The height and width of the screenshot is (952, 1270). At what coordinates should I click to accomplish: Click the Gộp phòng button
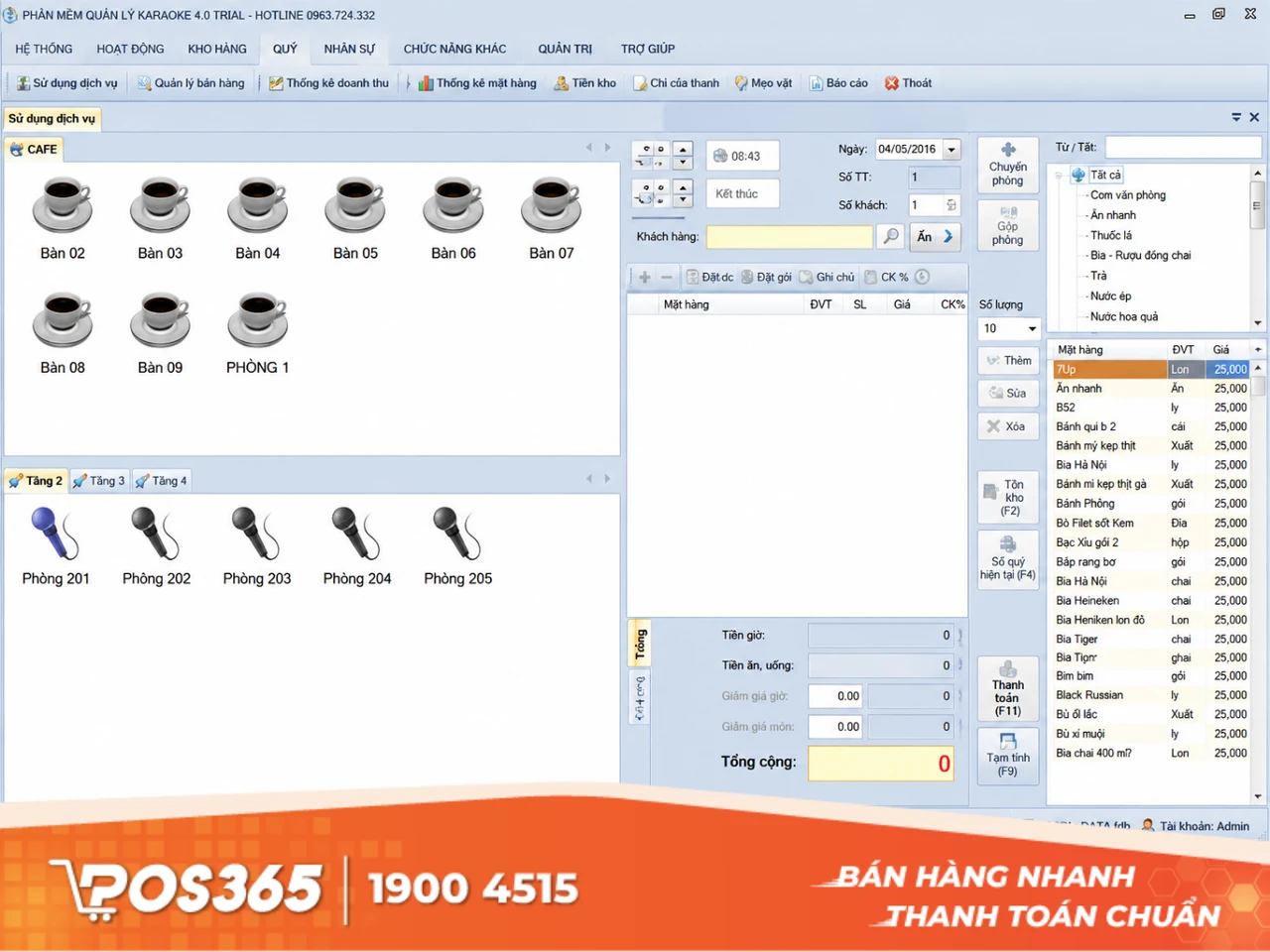tap(1008, 225)
